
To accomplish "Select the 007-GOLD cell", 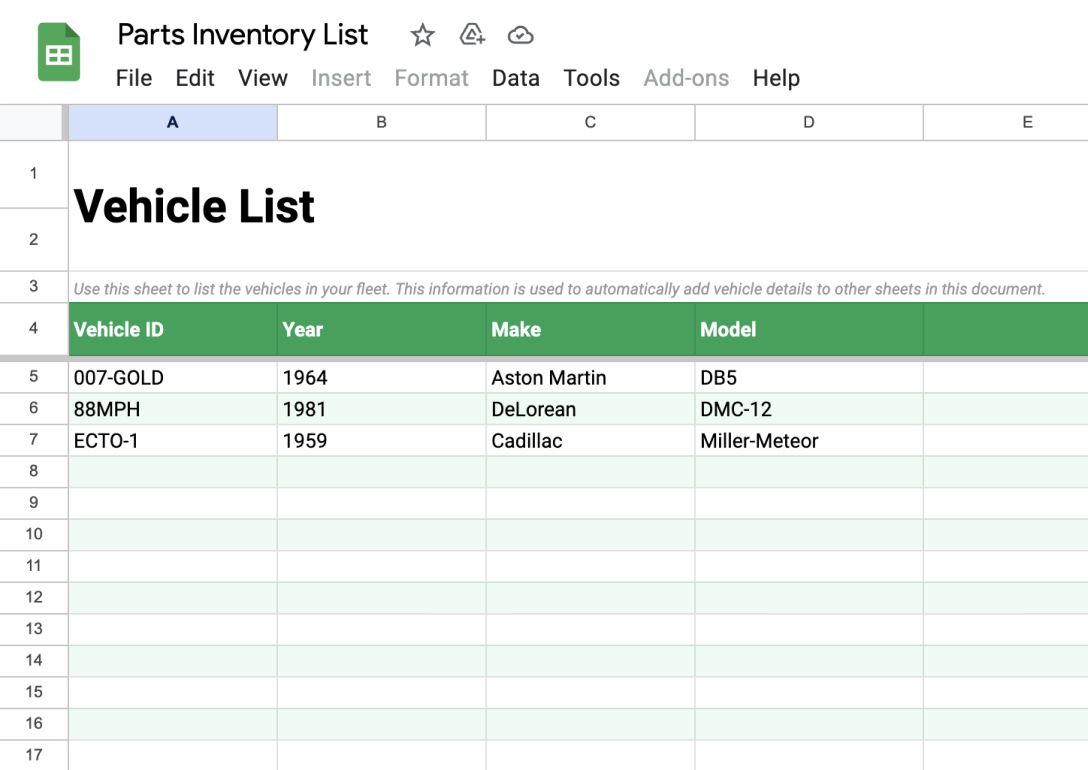I will coord(173,377).
